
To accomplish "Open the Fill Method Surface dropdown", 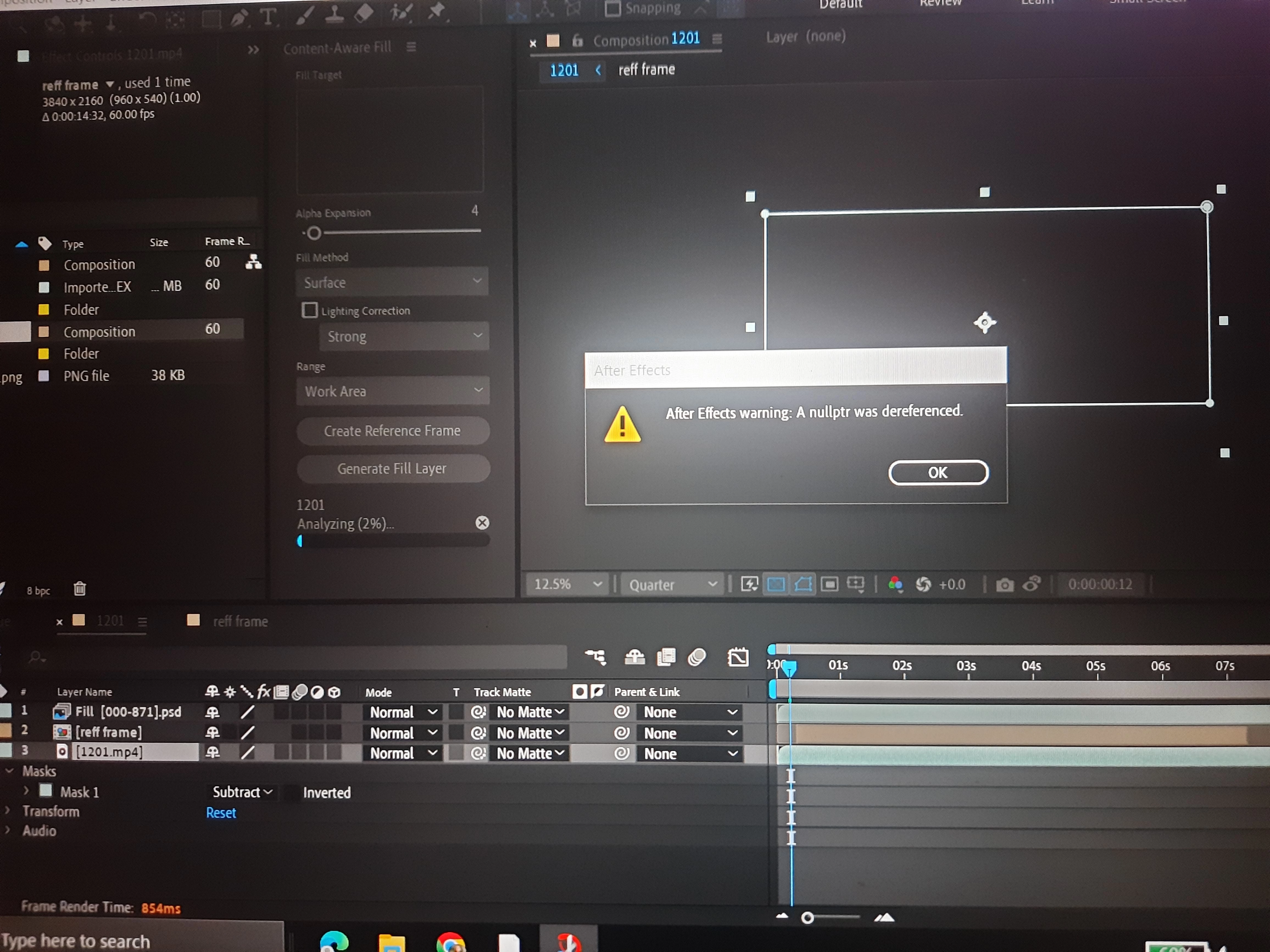I will point(392,282).
